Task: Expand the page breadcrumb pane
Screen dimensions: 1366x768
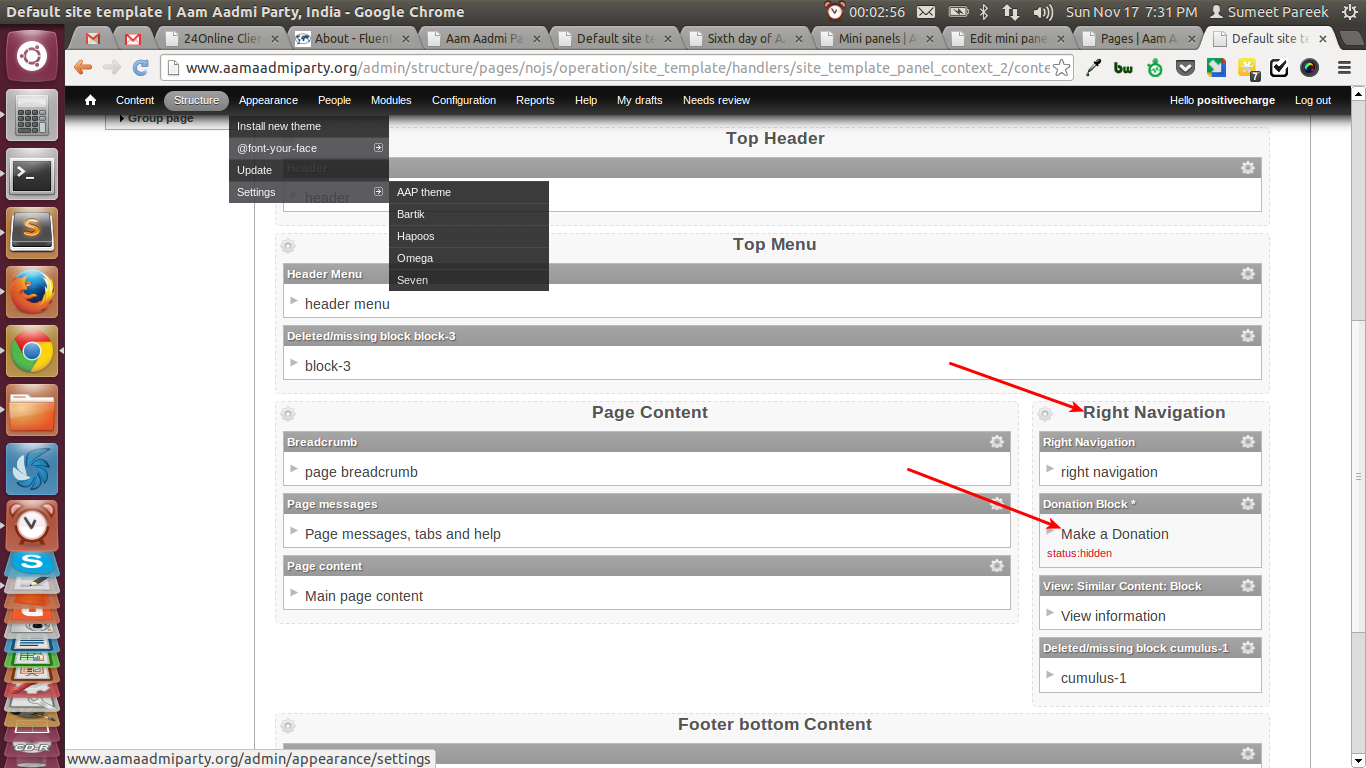Action: click(x=294, y=468)
